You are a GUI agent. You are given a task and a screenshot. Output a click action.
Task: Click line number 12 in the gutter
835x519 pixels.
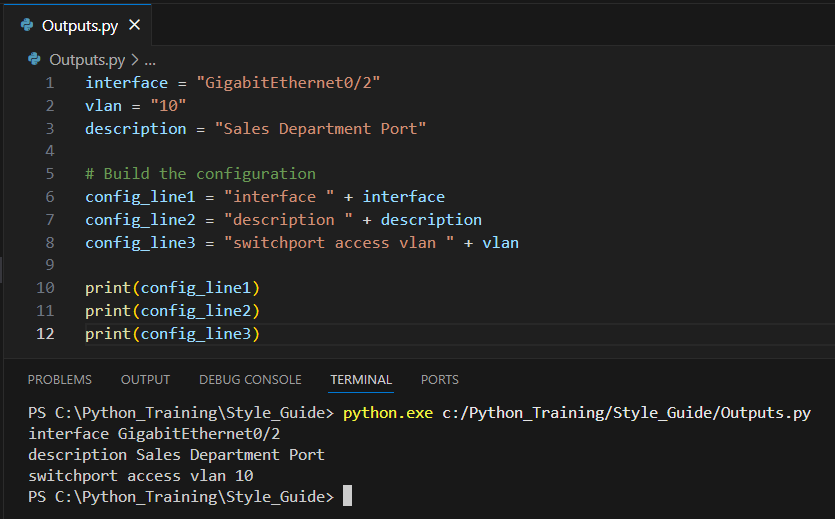[45, 334]
